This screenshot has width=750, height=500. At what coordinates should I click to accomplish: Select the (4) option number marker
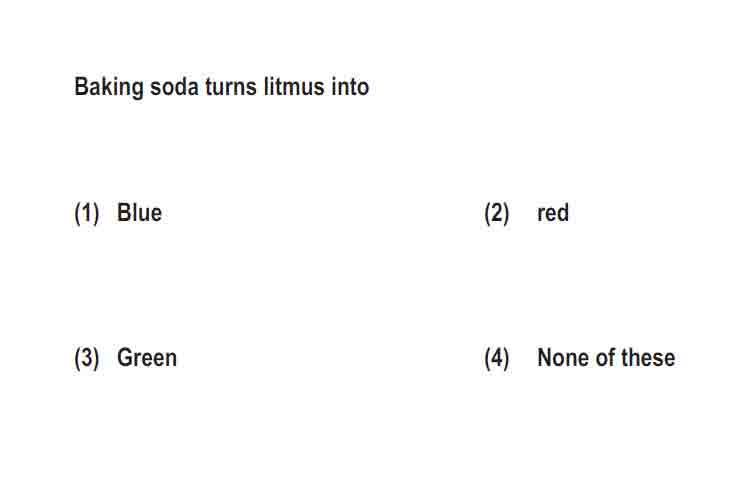pos(496,358)
